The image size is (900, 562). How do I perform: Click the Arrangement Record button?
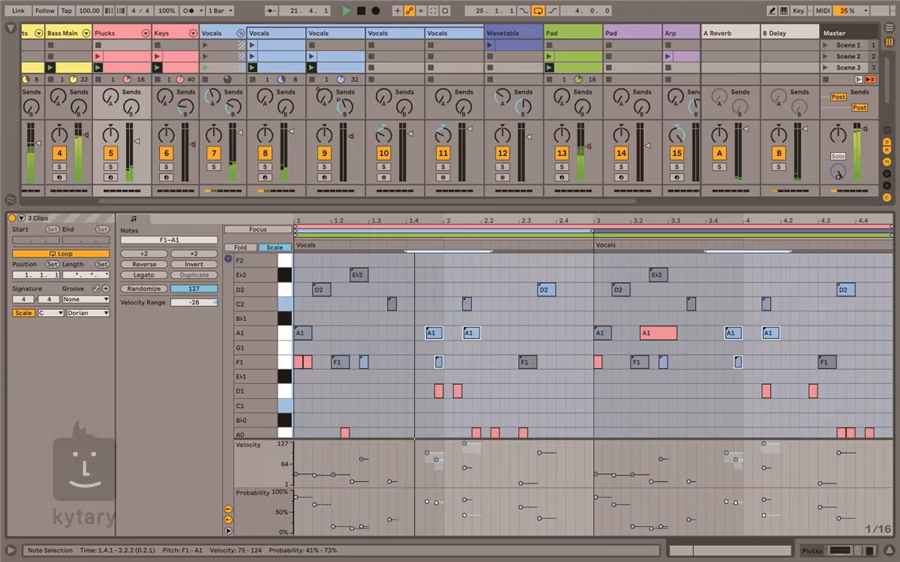[375, 10]
